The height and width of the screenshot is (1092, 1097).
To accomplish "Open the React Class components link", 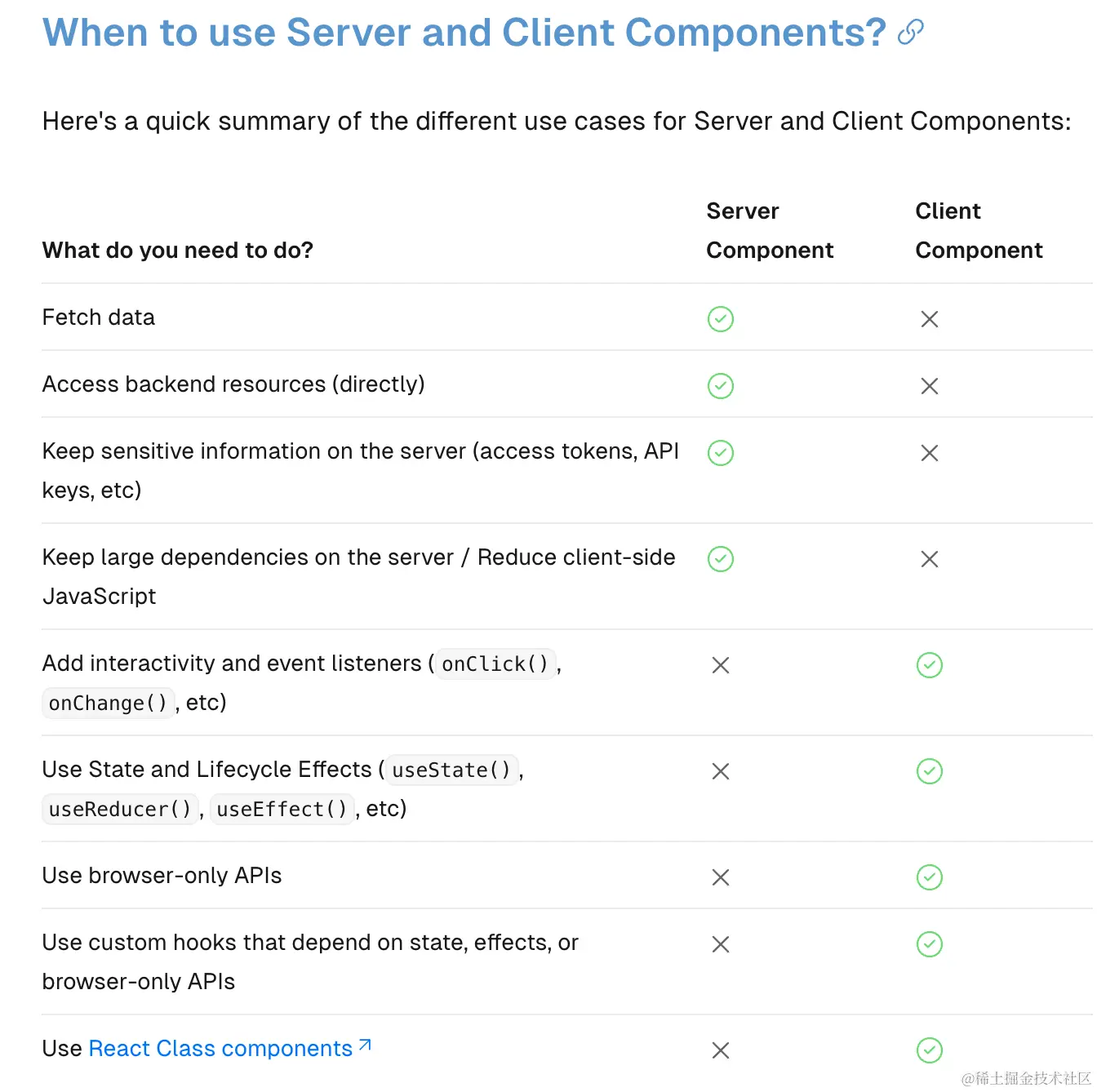I will coord(220,1049).
